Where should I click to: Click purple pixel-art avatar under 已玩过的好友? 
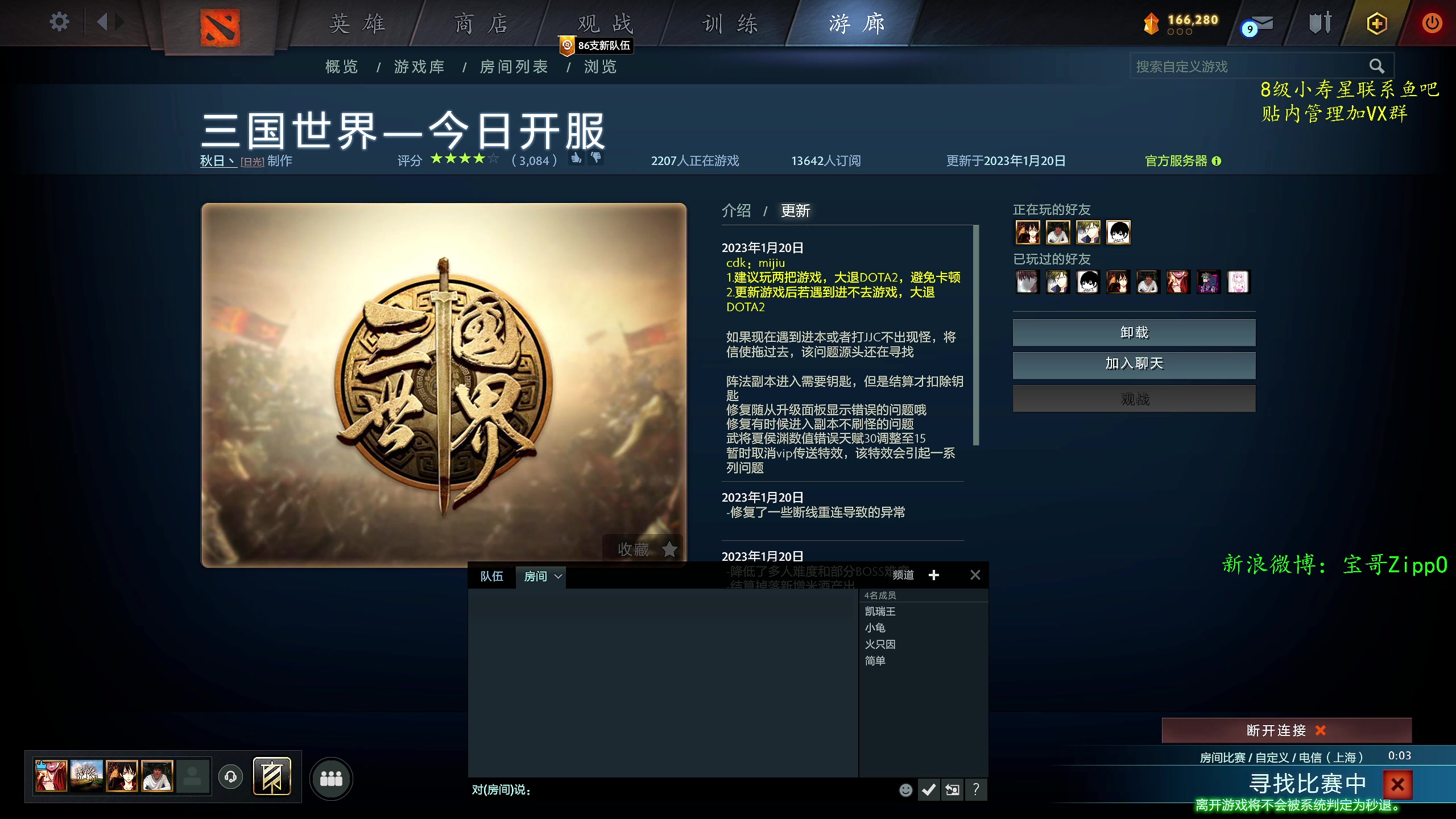(x=1208, y=282)
